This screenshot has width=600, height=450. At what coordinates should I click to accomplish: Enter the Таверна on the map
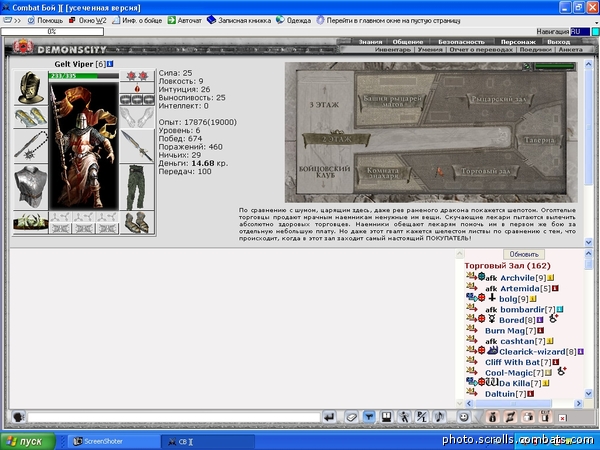(539, 140)
